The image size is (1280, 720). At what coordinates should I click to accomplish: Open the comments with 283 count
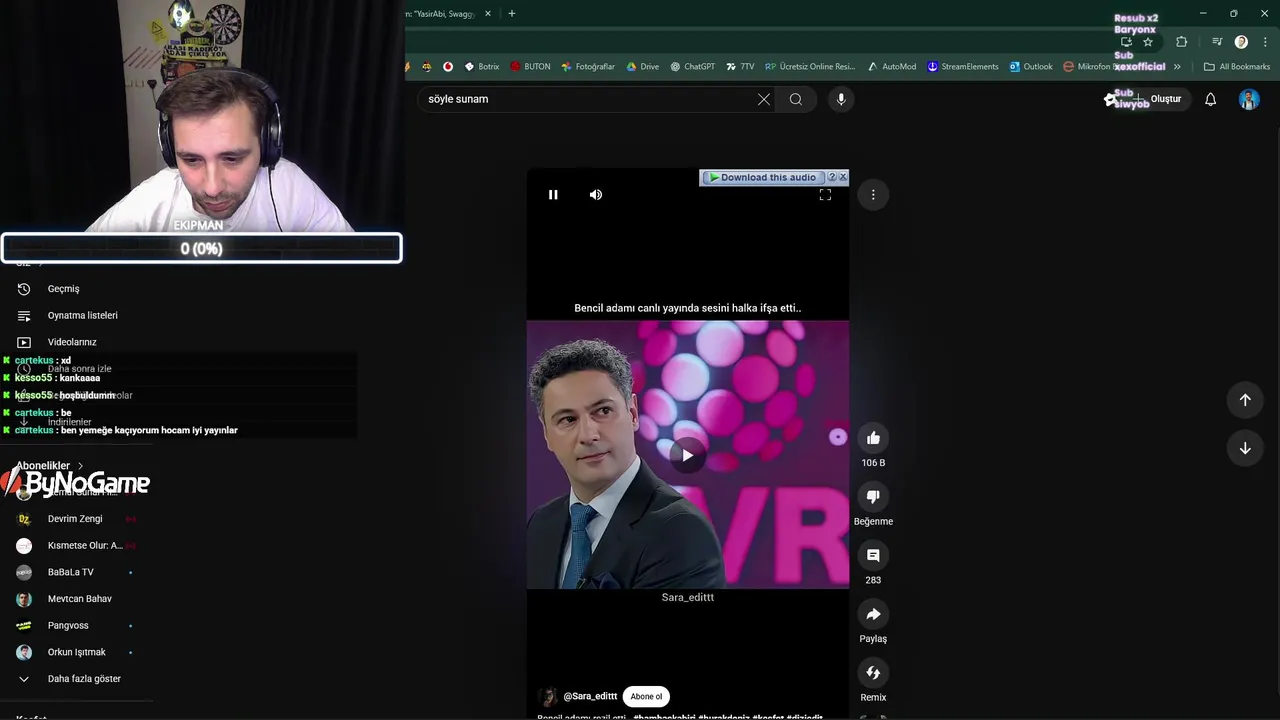(x=873, y=555)
